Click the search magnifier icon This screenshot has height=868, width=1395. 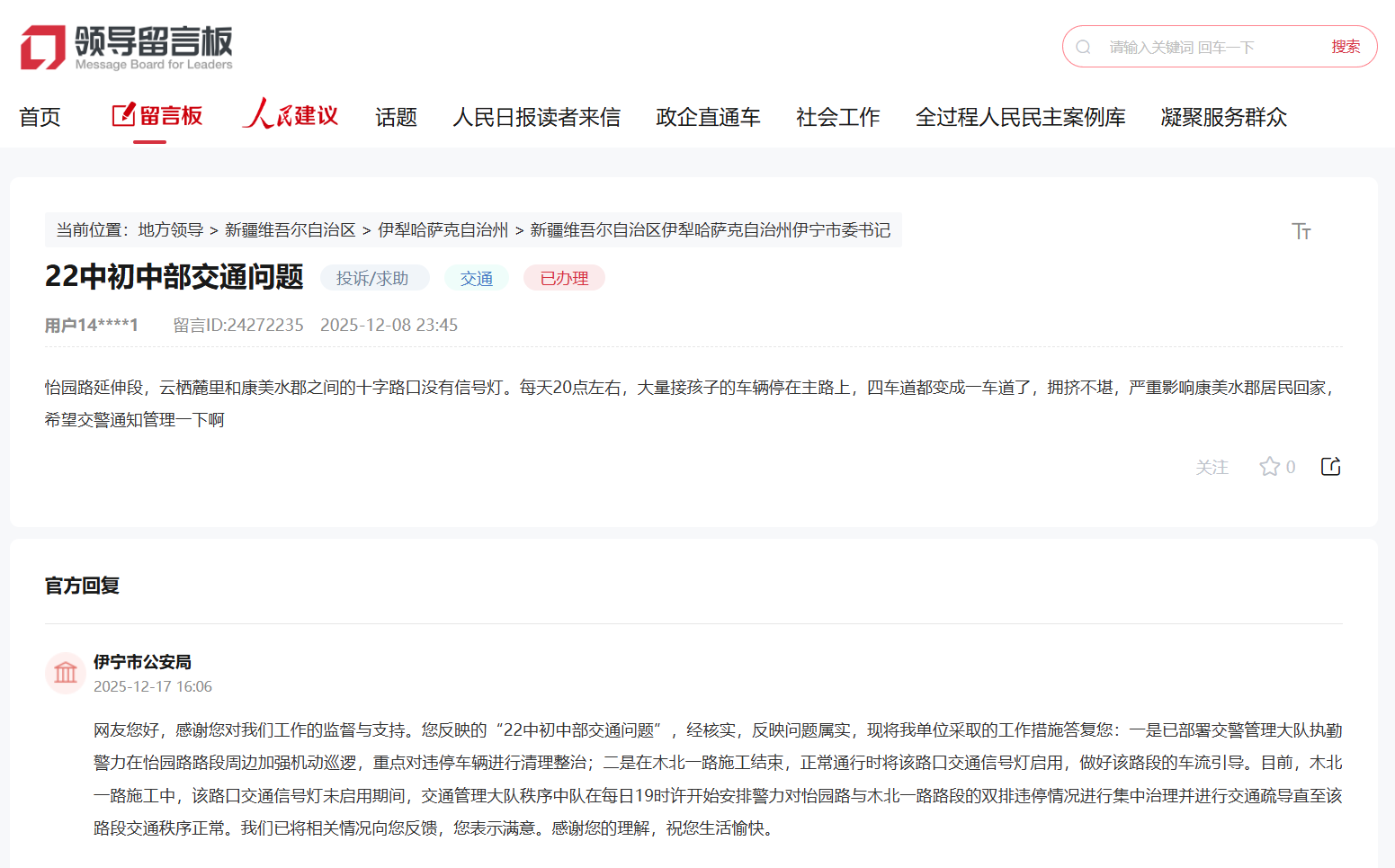1084,47
